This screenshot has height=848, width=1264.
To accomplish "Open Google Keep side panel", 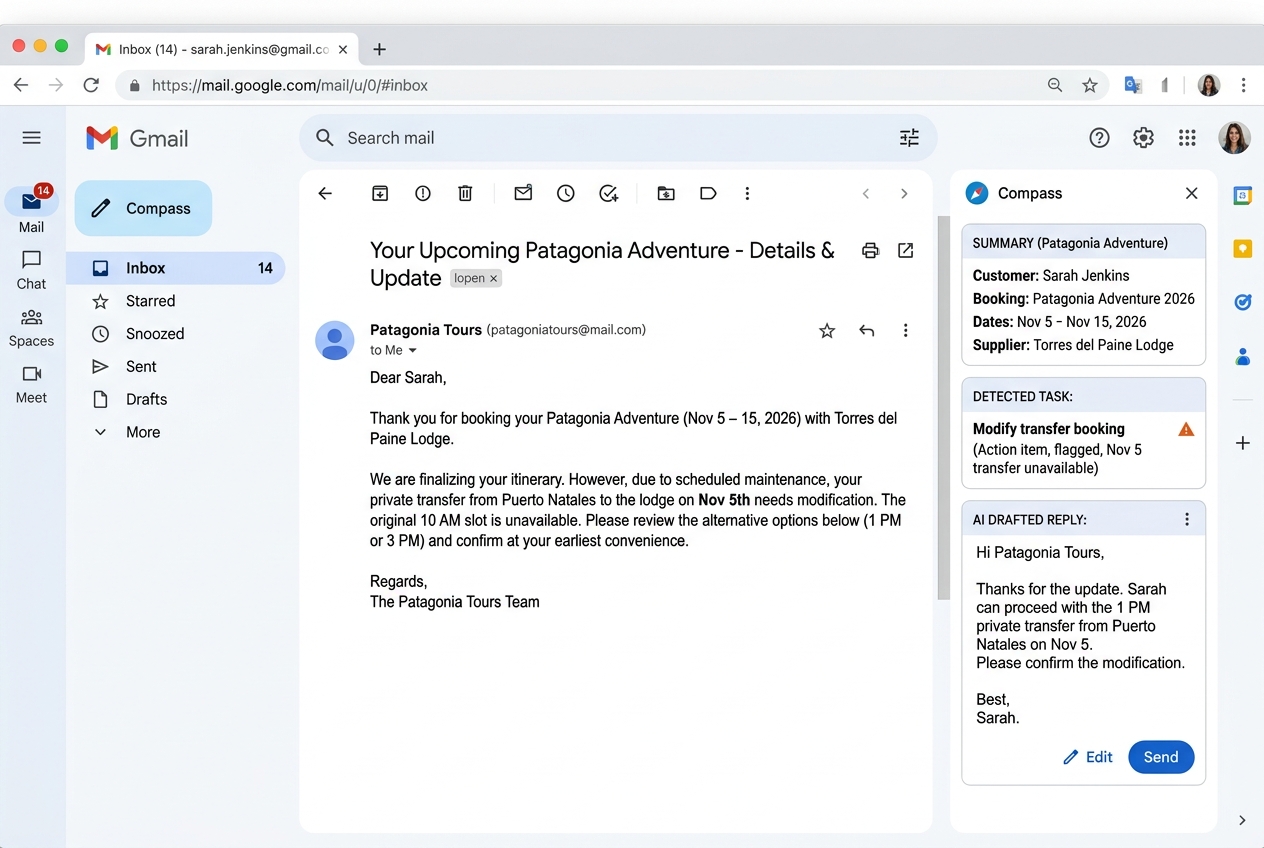I will point(1242,249).
